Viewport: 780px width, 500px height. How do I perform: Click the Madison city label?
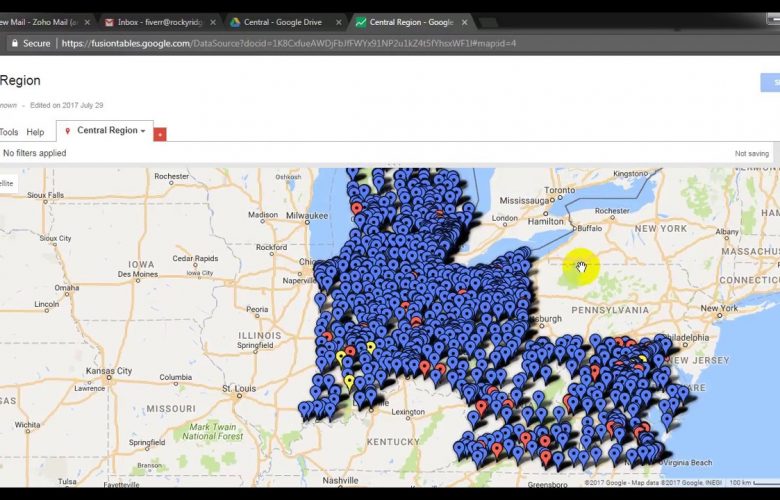point(263,214)
